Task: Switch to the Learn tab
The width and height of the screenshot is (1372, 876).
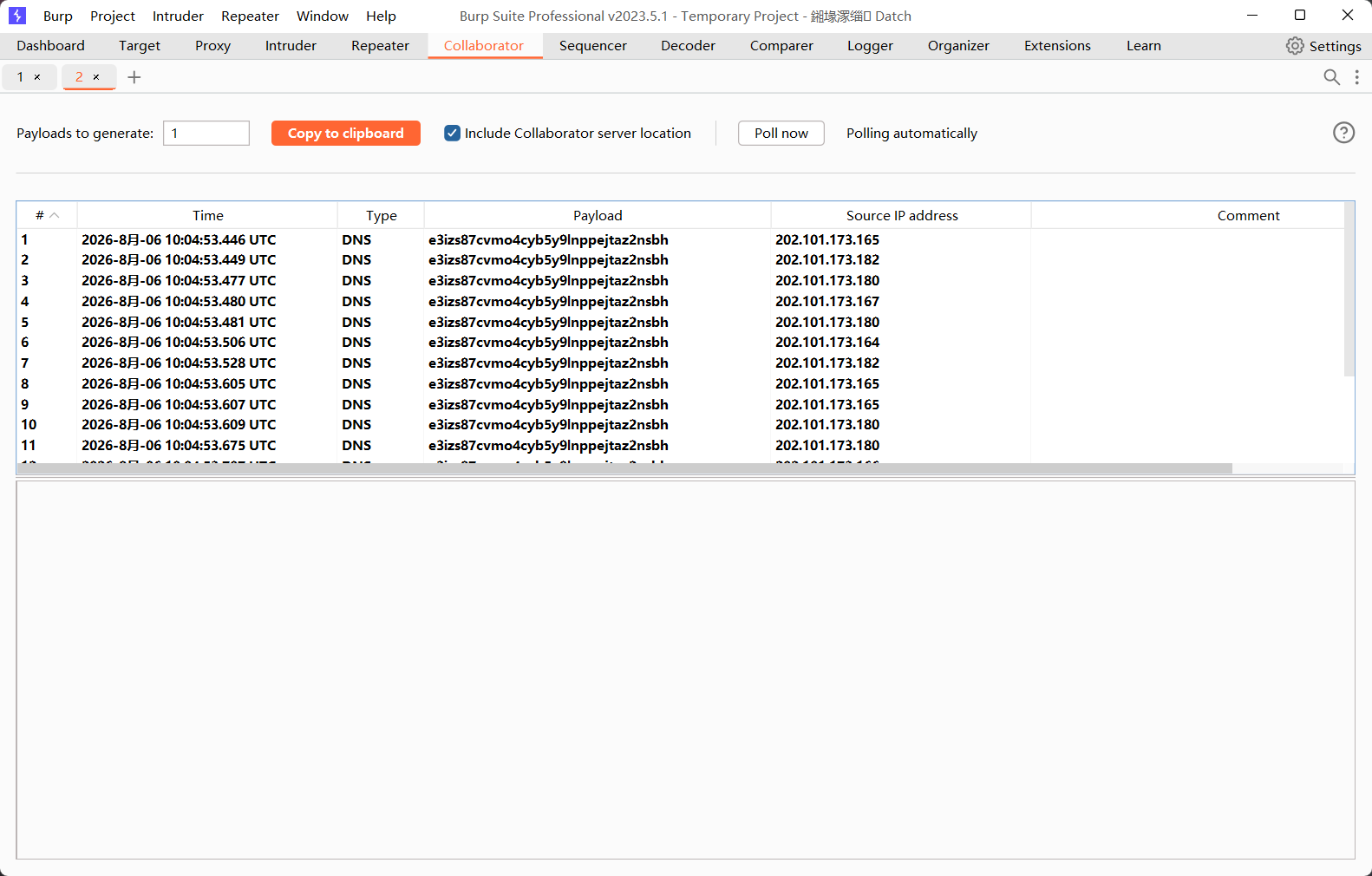Action: (x=1143, y=46)
